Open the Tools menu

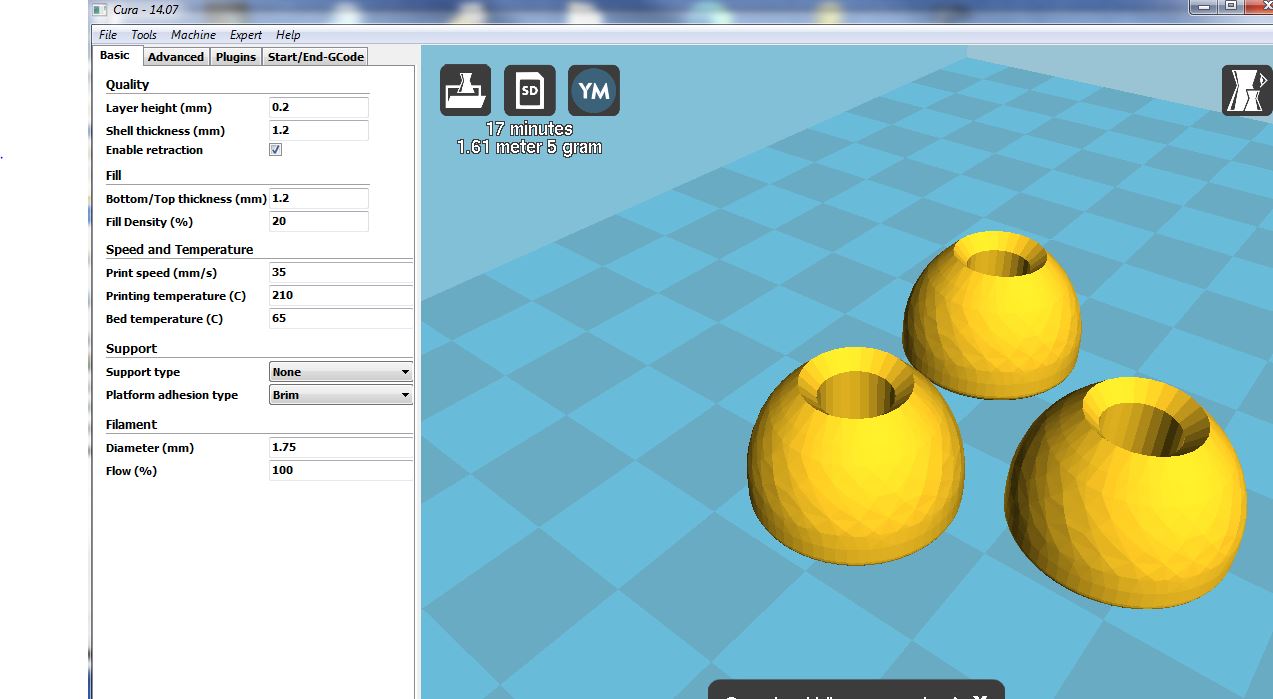(144, 35)
